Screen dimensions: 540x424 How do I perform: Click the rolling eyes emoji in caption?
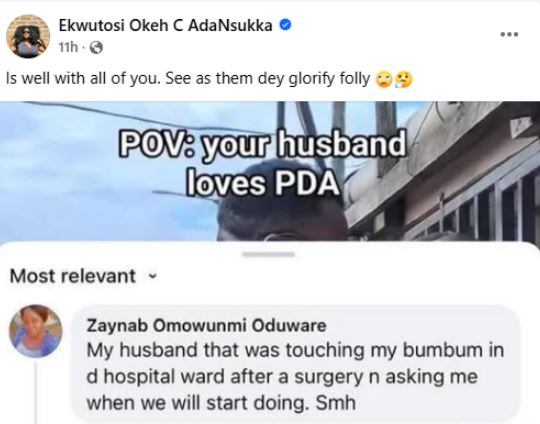point(383,80)
